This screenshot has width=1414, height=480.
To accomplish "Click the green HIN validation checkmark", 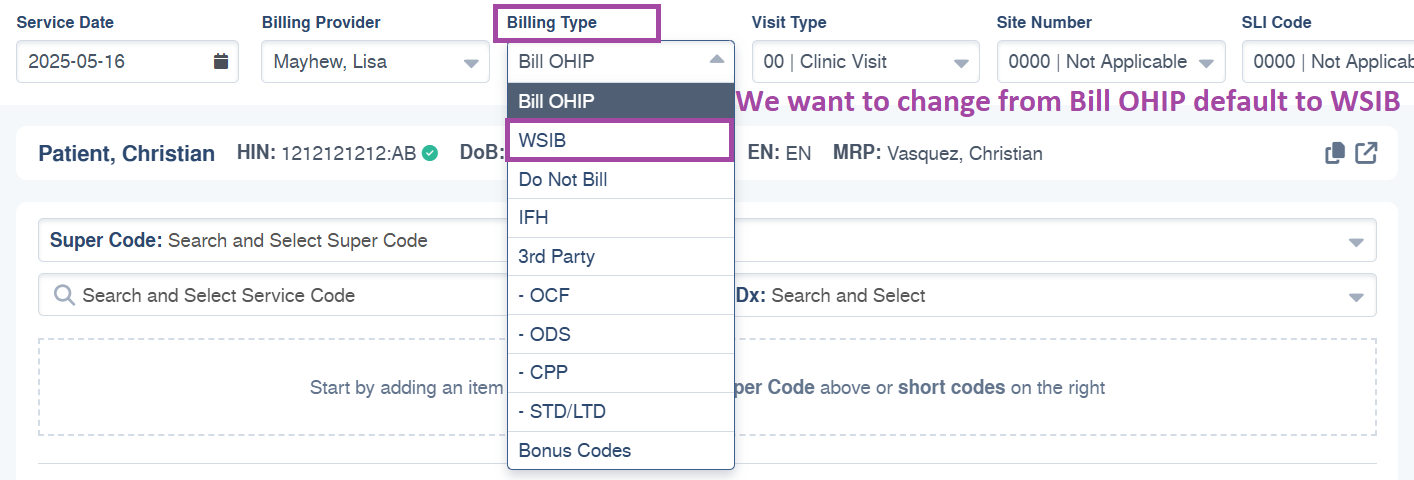I will [429, 153].
